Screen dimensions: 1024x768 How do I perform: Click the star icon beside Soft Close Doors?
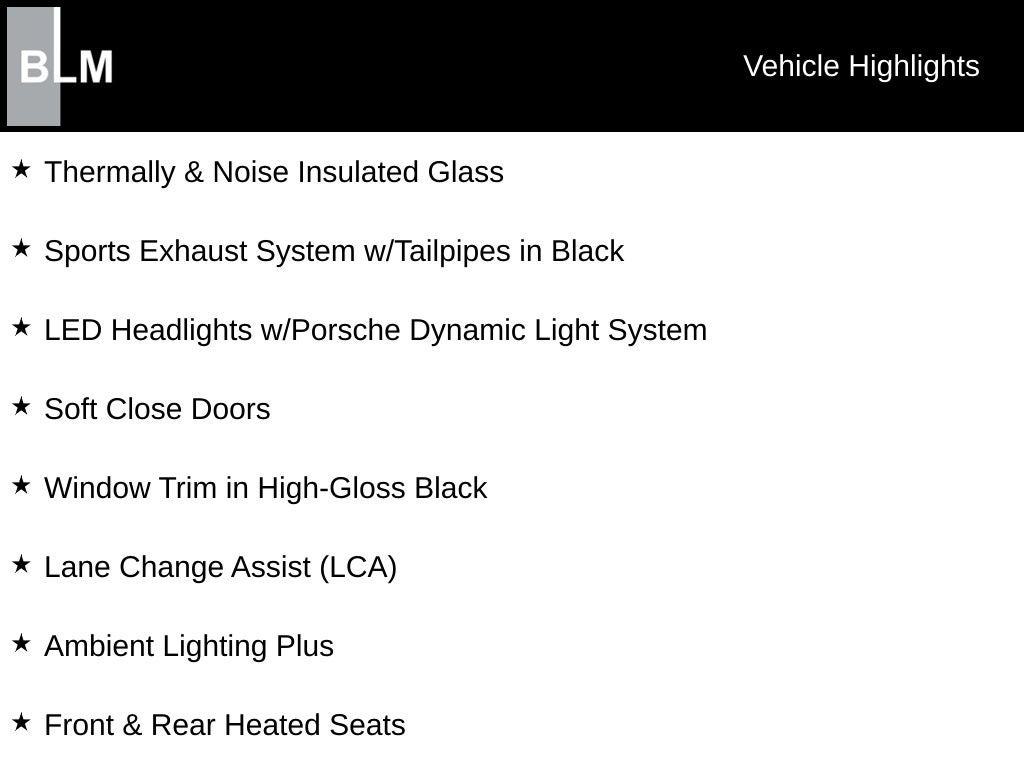pos(21,407)
